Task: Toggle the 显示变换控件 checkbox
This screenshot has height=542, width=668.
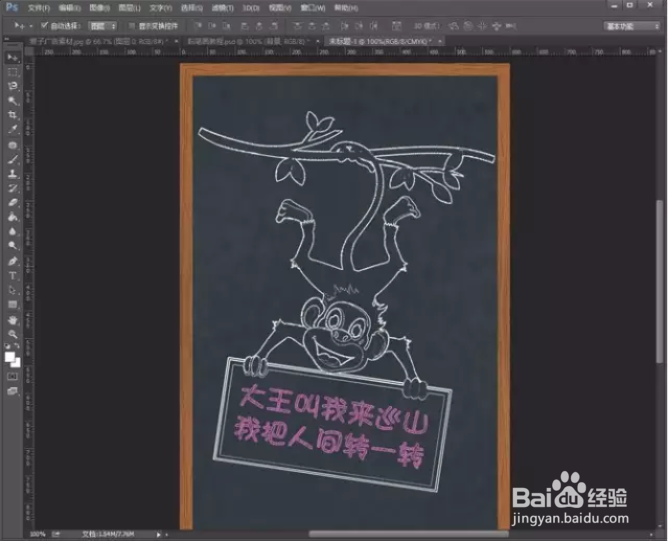Action: (x=132, y=26)
